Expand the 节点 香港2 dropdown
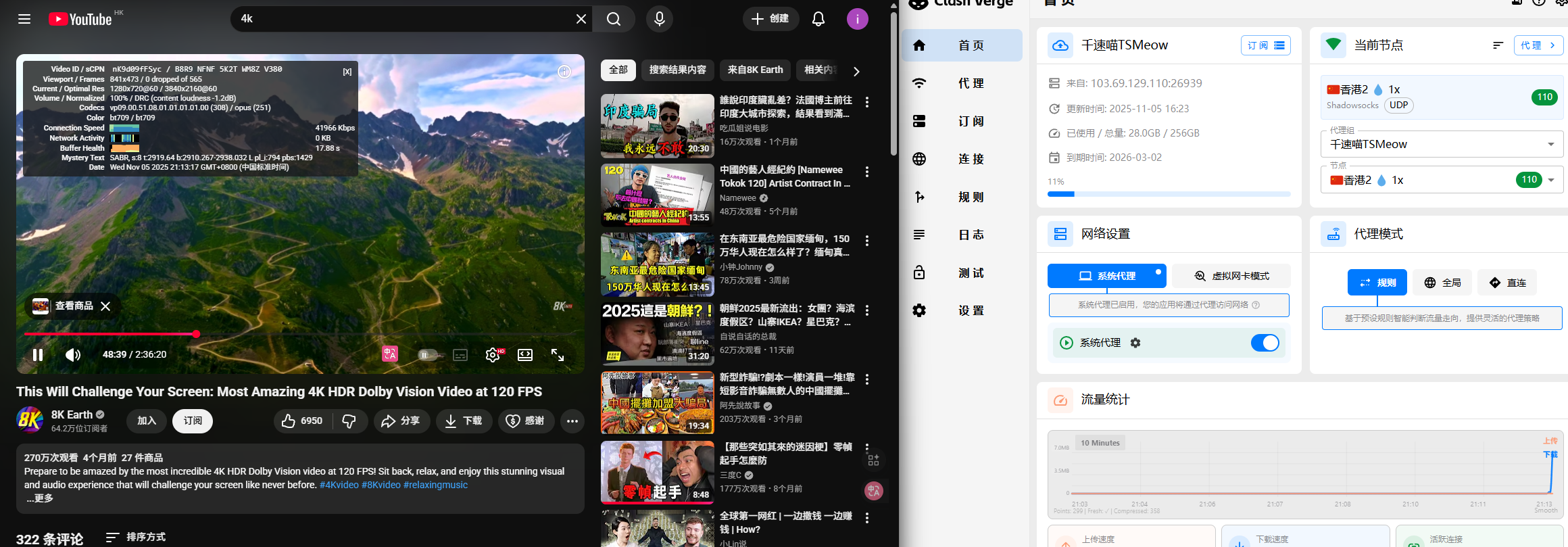The width and height of the screenshot is (1568, 547). point(1550,180)
